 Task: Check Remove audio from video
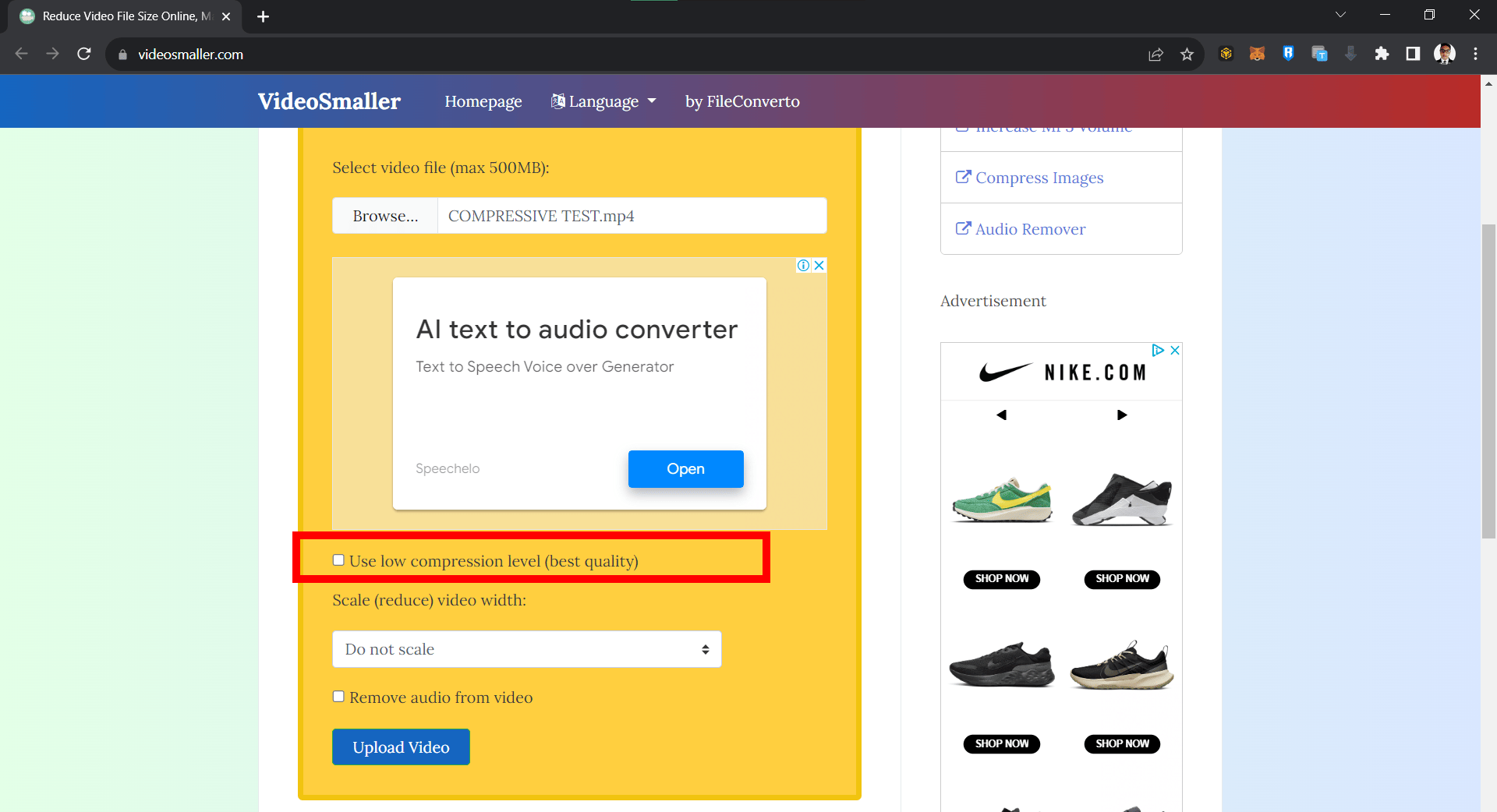(x=338, y=696)
